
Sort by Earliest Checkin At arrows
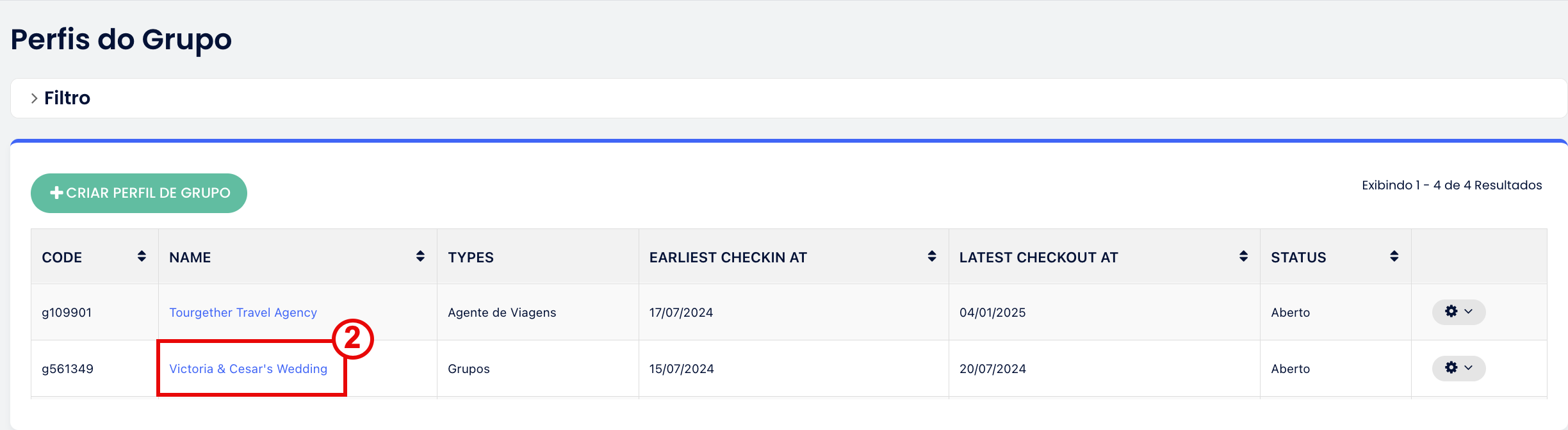(x=932, y=257)
